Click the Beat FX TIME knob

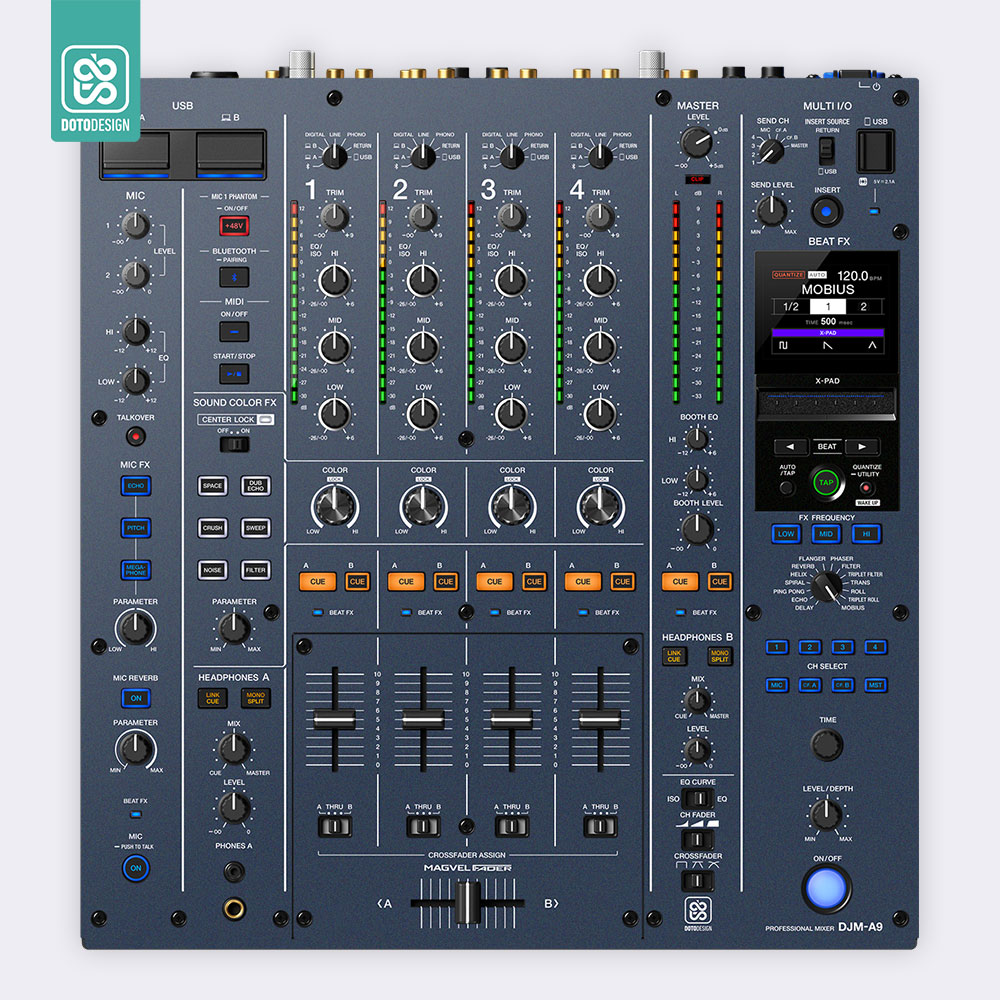click(x=827, y=744)
